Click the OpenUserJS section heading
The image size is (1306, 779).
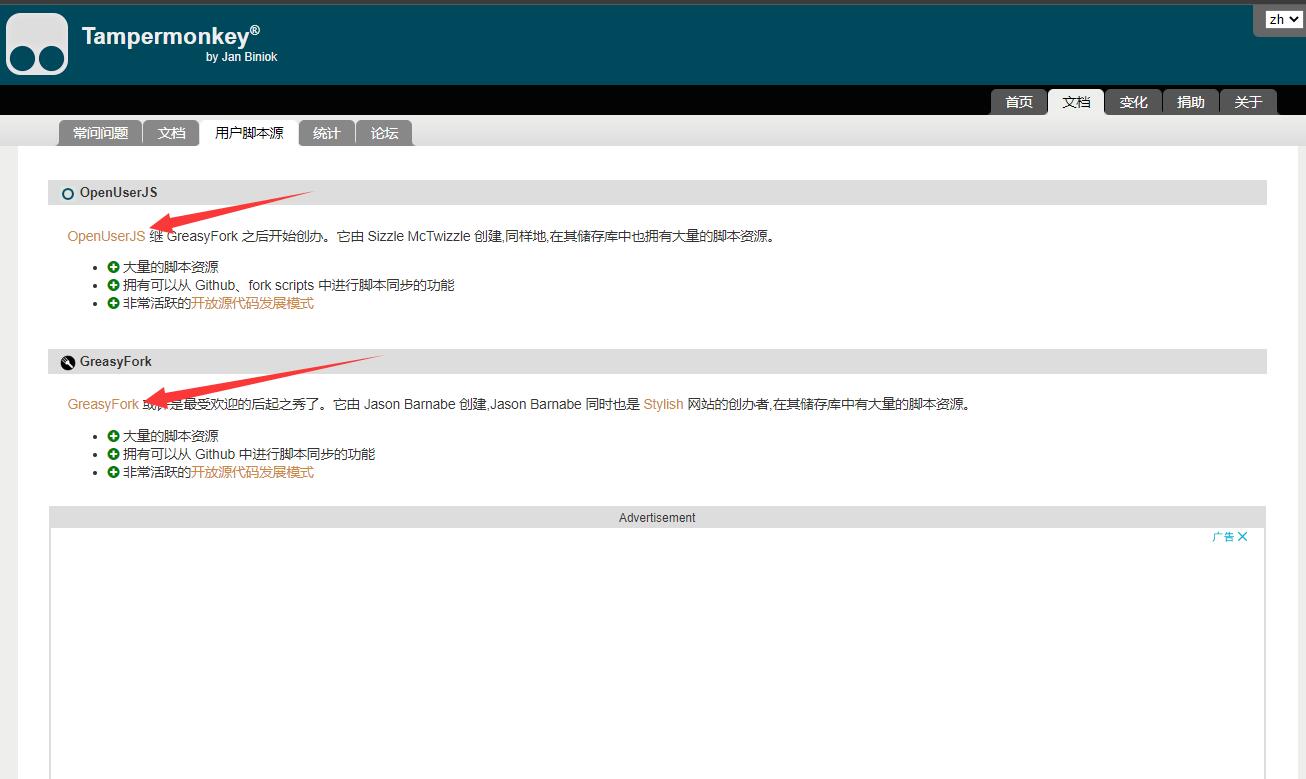(118, 192)
